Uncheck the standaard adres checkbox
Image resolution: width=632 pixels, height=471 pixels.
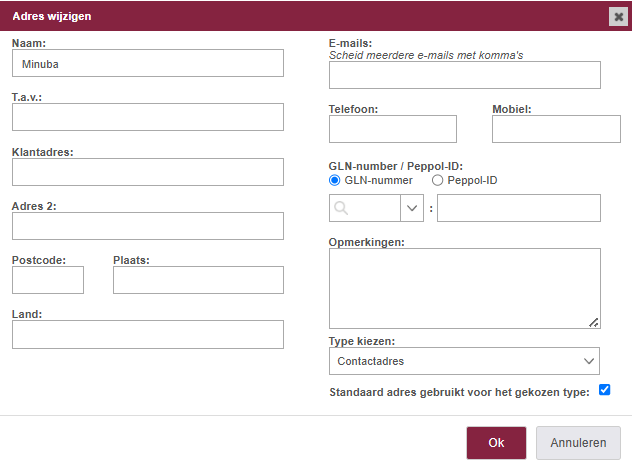click(x=604, y=390)
